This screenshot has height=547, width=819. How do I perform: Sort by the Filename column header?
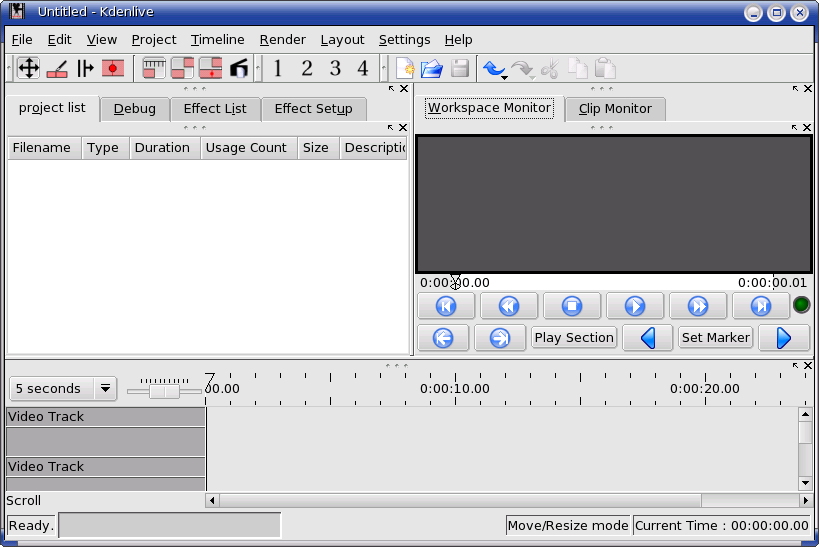coord(44,148)
